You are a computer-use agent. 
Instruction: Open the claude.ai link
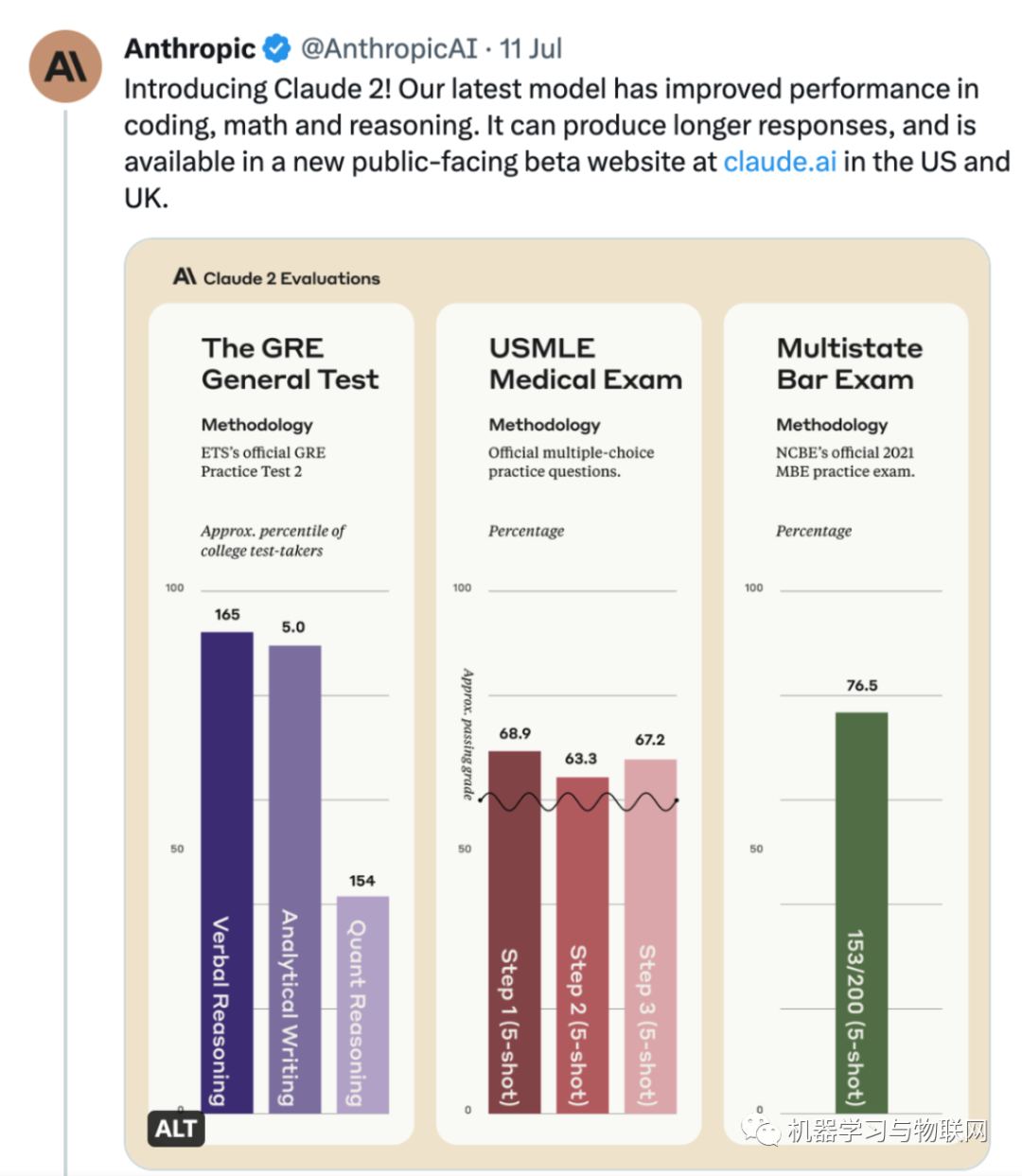[780, 162]
